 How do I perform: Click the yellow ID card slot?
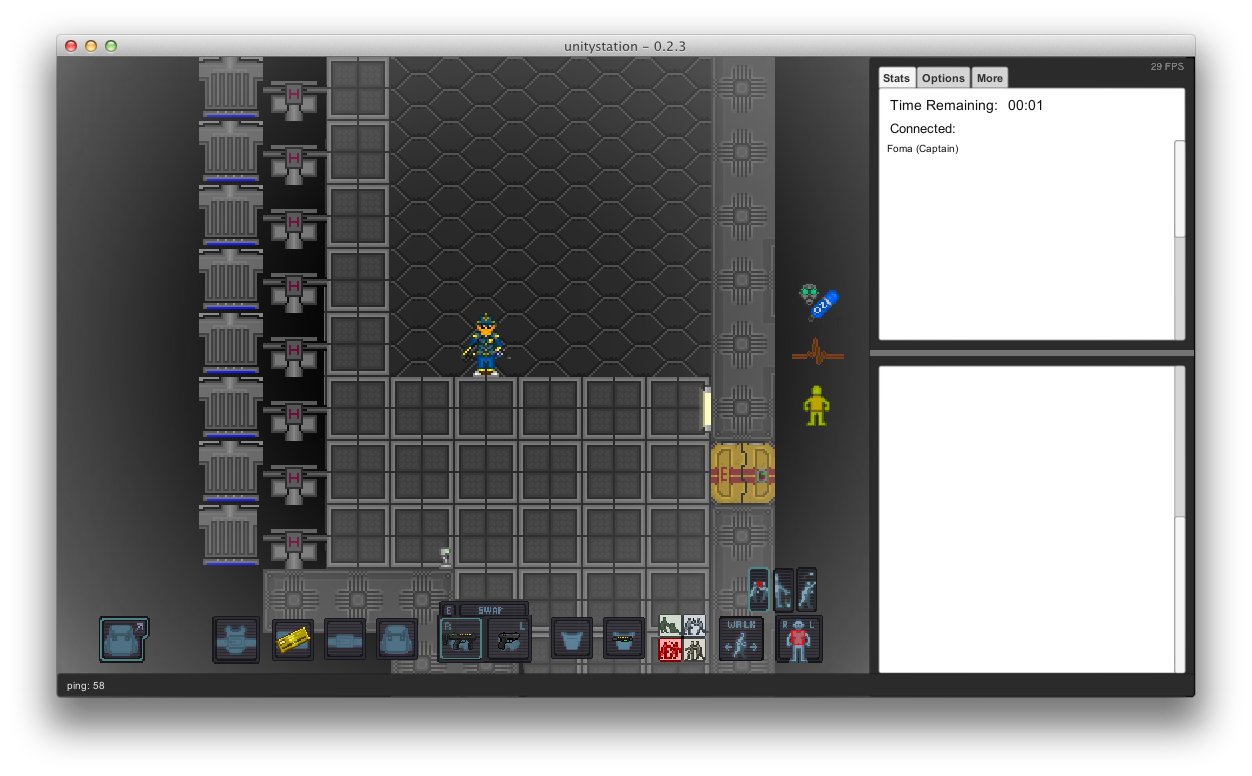coord(292,638)
